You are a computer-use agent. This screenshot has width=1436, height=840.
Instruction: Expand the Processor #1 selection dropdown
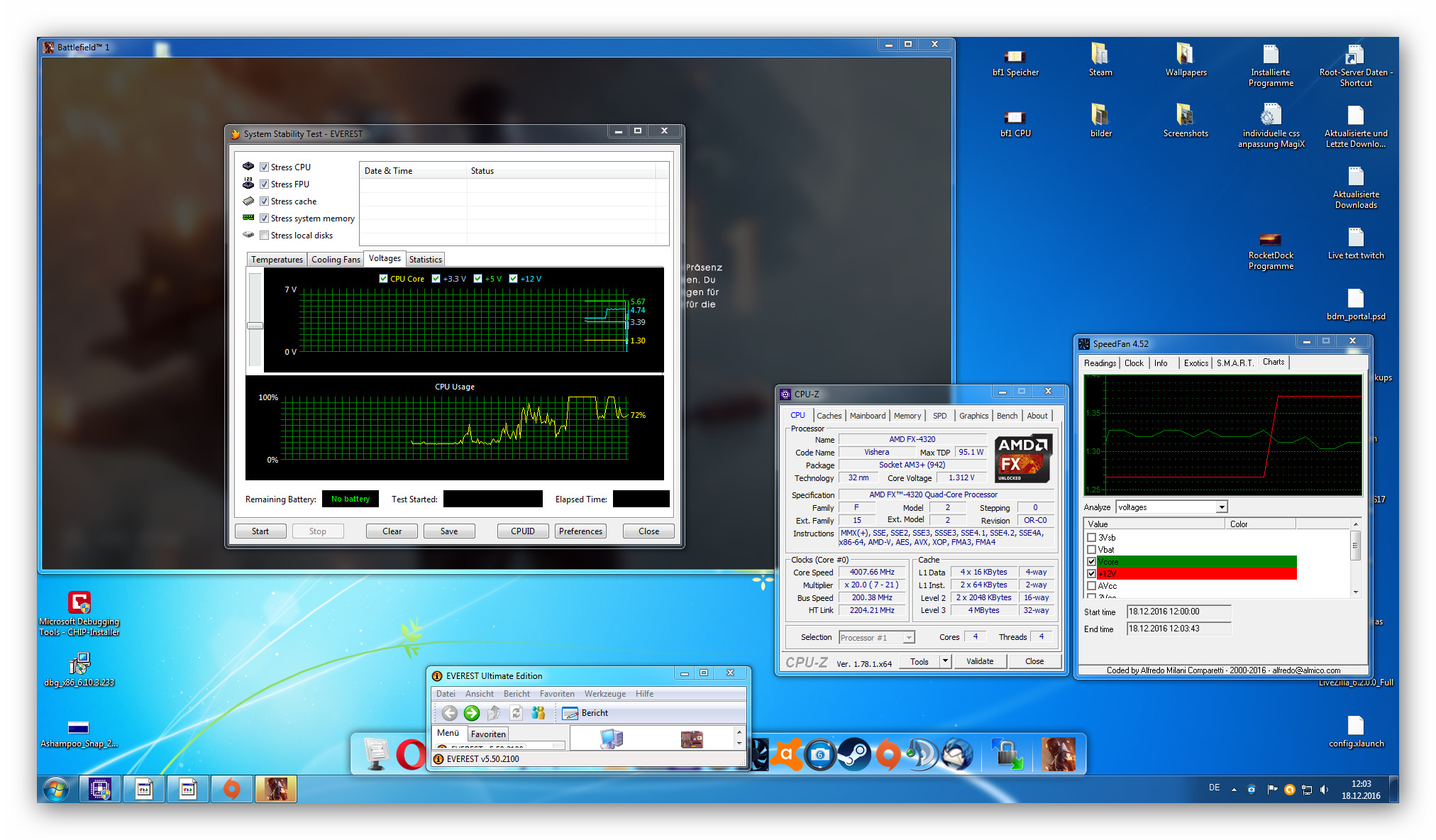pyautogui.click(x=908, y=638)
